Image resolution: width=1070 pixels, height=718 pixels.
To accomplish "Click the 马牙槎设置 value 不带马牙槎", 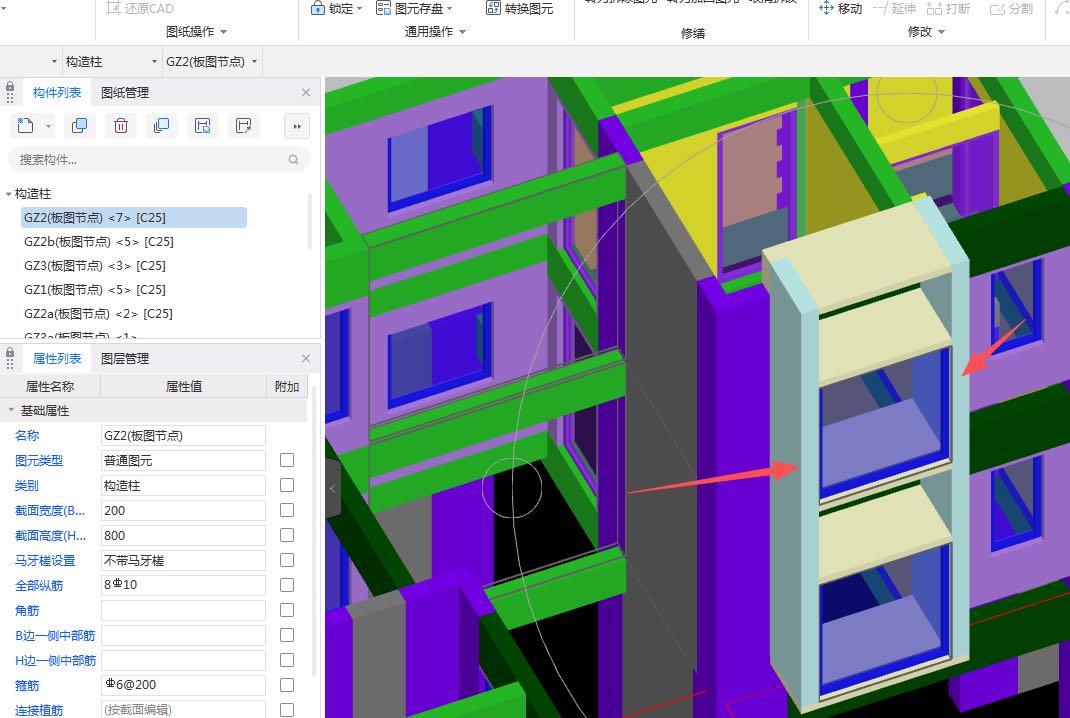I will click(x=183, y=560).
